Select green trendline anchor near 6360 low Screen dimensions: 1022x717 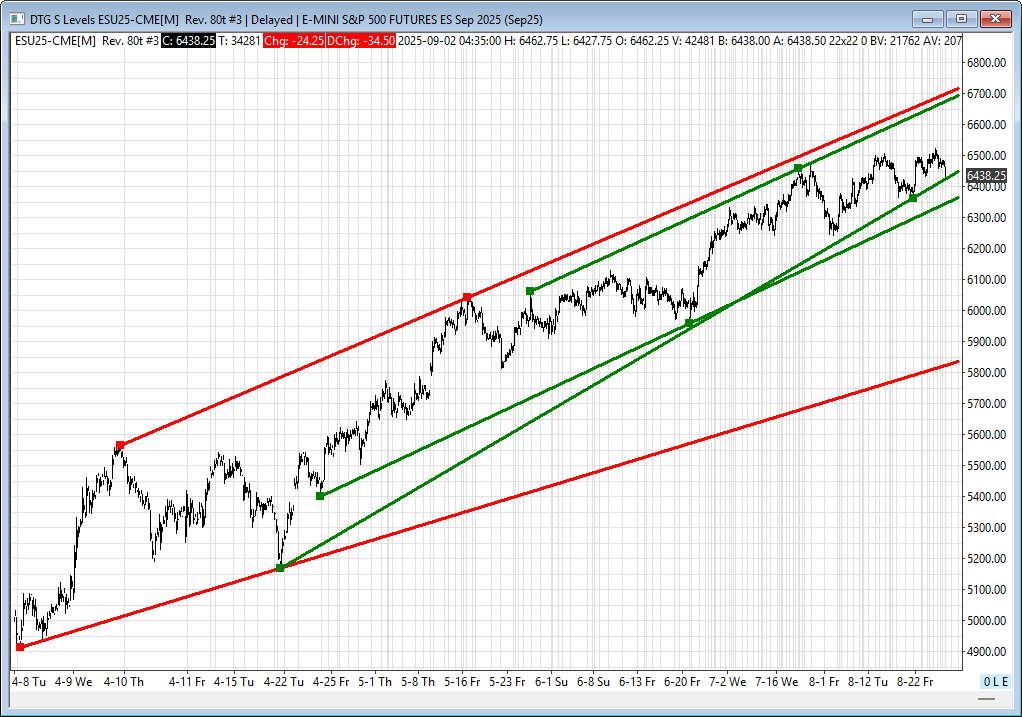click(x=913, y=198)
